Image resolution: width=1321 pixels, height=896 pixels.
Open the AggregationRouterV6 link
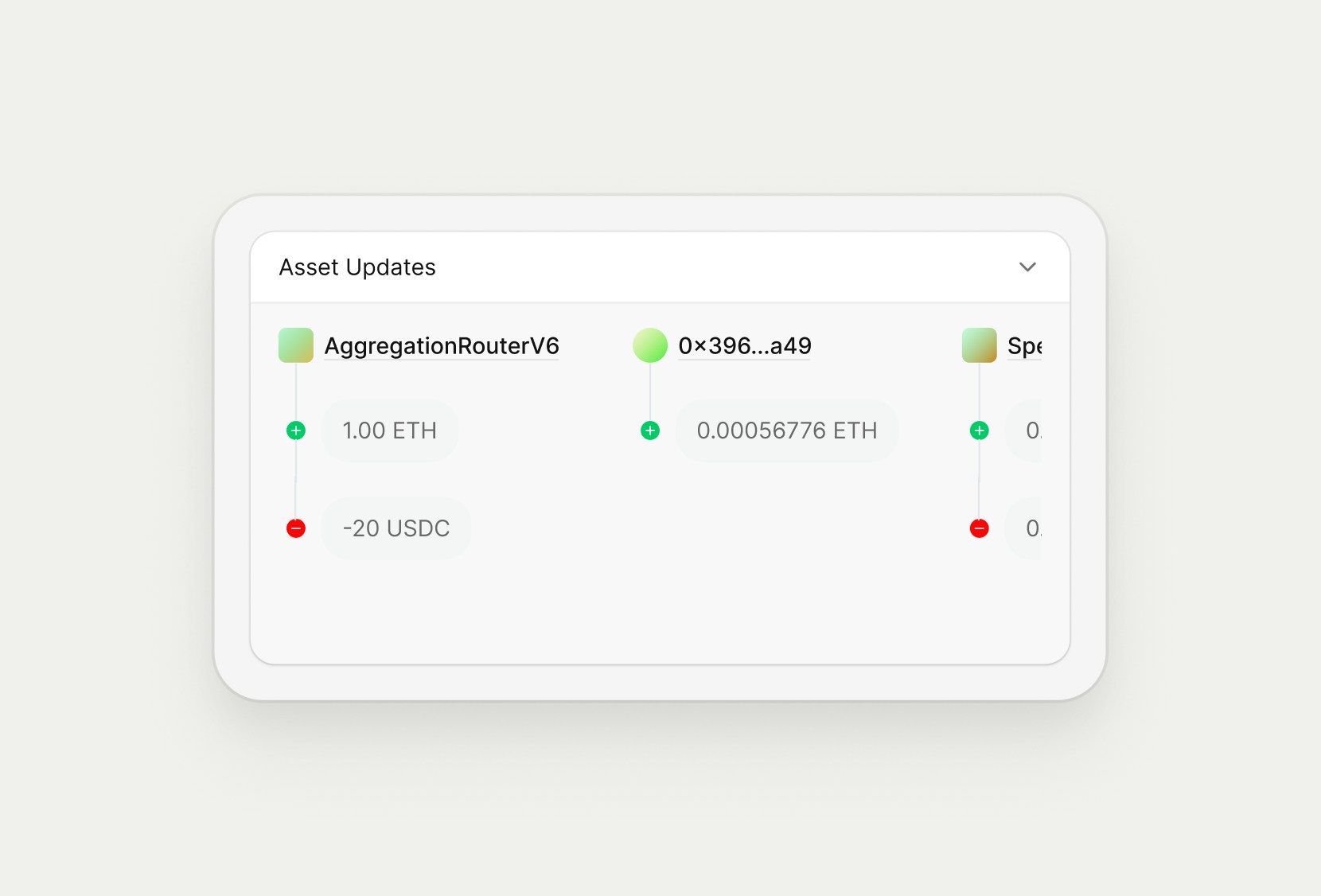tap(442, 345)
